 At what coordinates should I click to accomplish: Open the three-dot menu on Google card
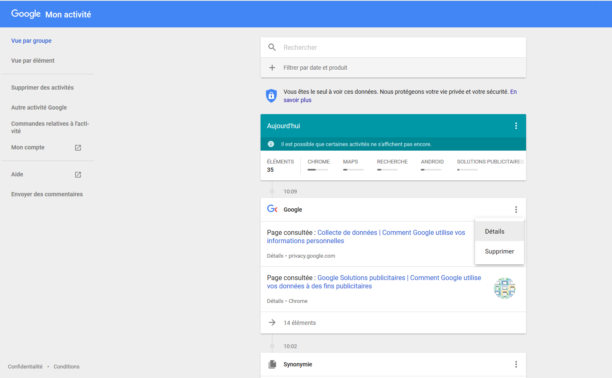(516, 210)
